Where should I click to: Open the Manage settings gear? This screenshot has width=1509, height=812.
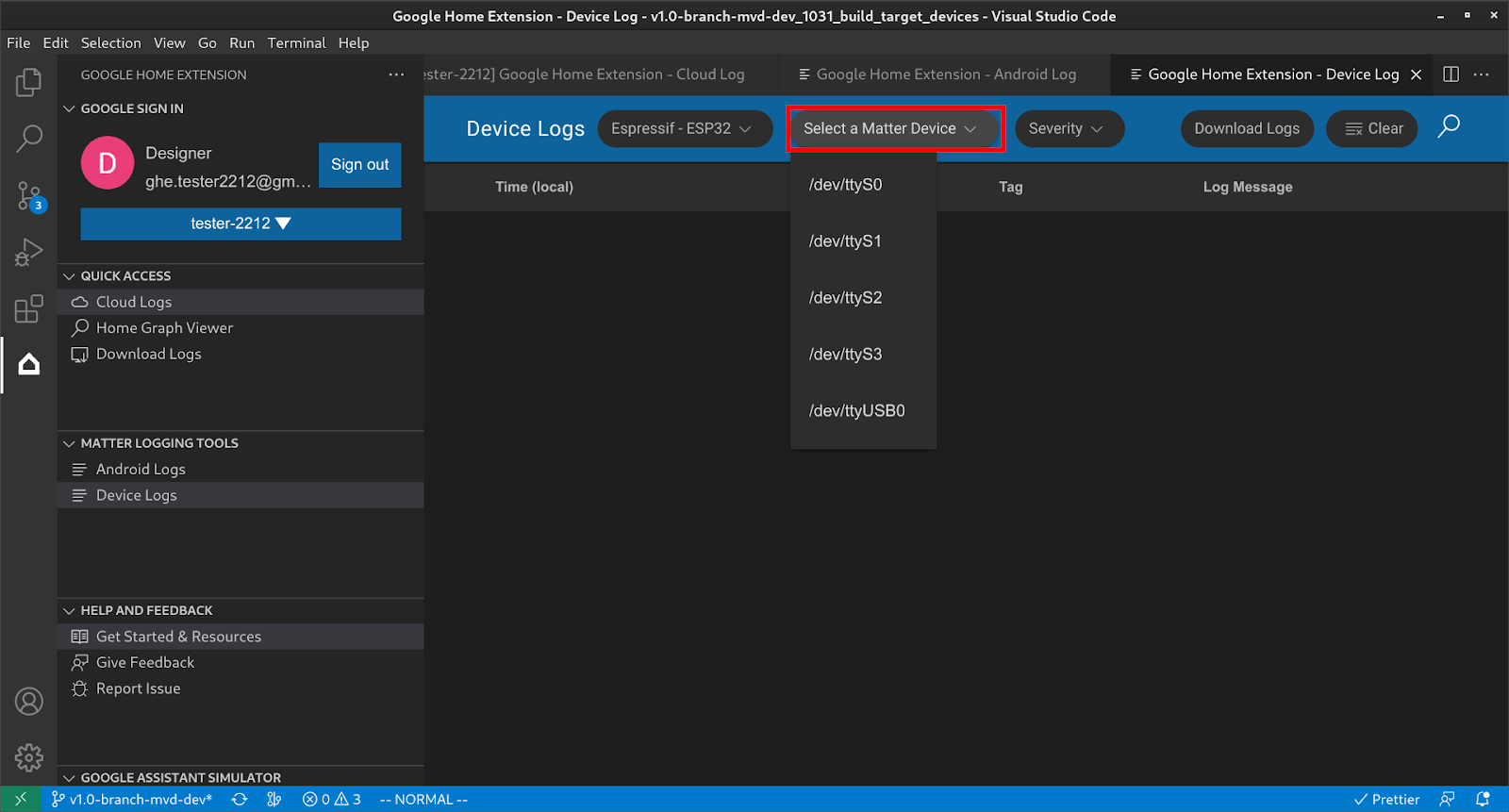[28, 756]
